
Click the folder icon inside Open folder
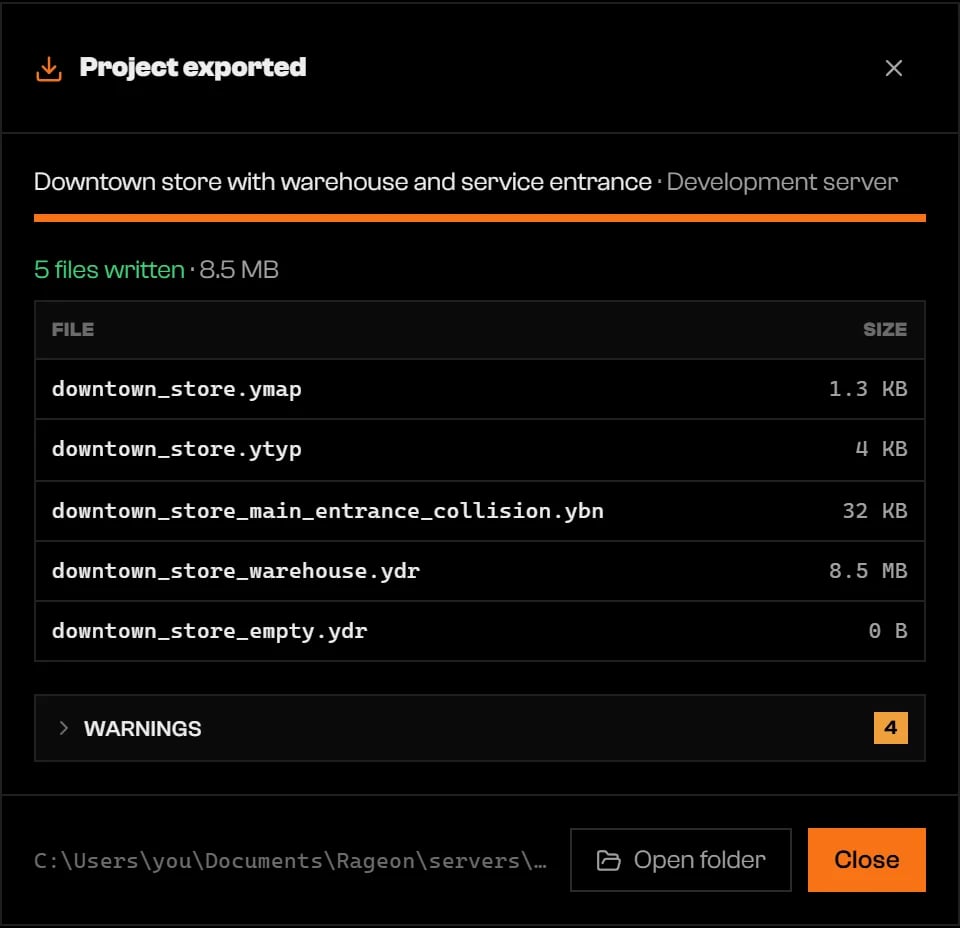point(608,860)
